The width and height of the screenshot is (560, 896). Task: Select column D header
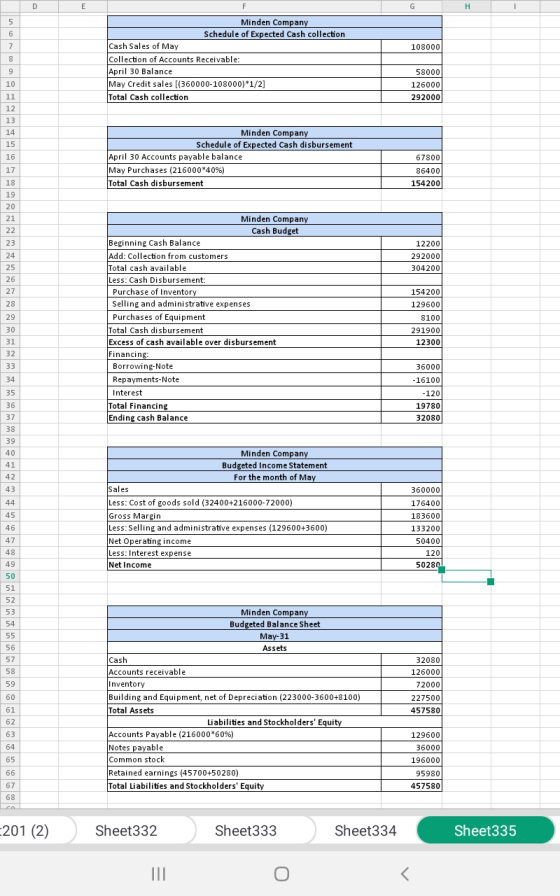tap(35, 6)
